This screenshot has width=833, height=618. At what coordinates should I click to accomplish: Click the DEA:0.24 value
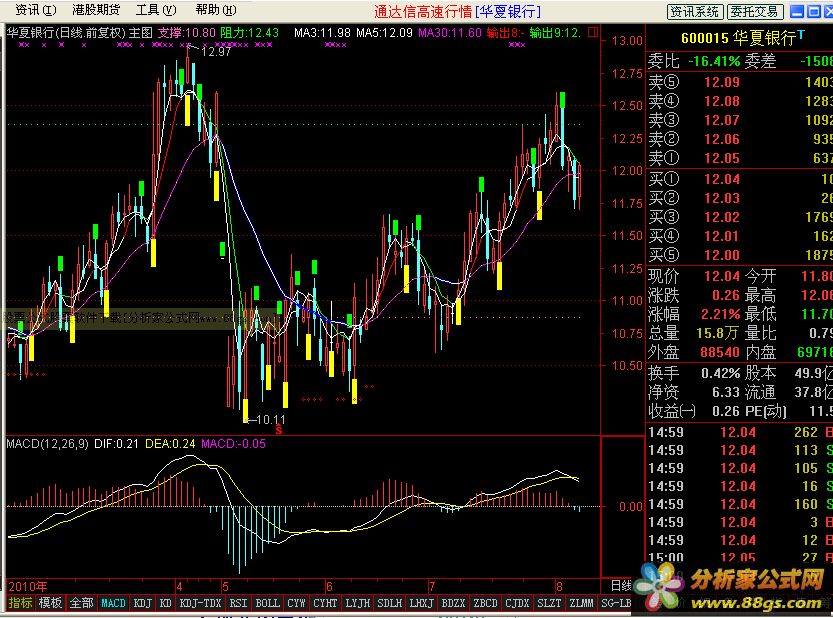click(x=170, y=444)
